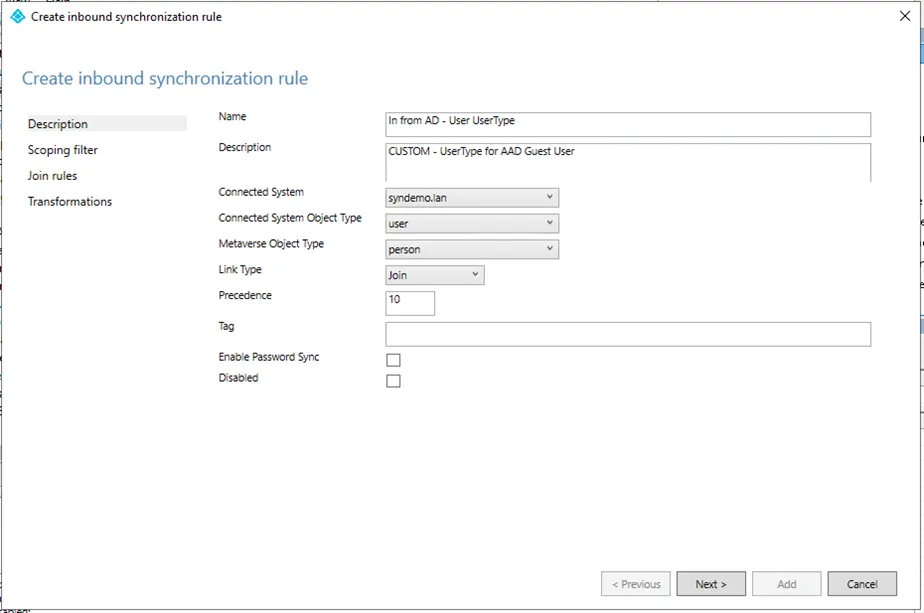Expand the Link Type dropdown
Screen dimensions: 924x613
pos(434,275)
